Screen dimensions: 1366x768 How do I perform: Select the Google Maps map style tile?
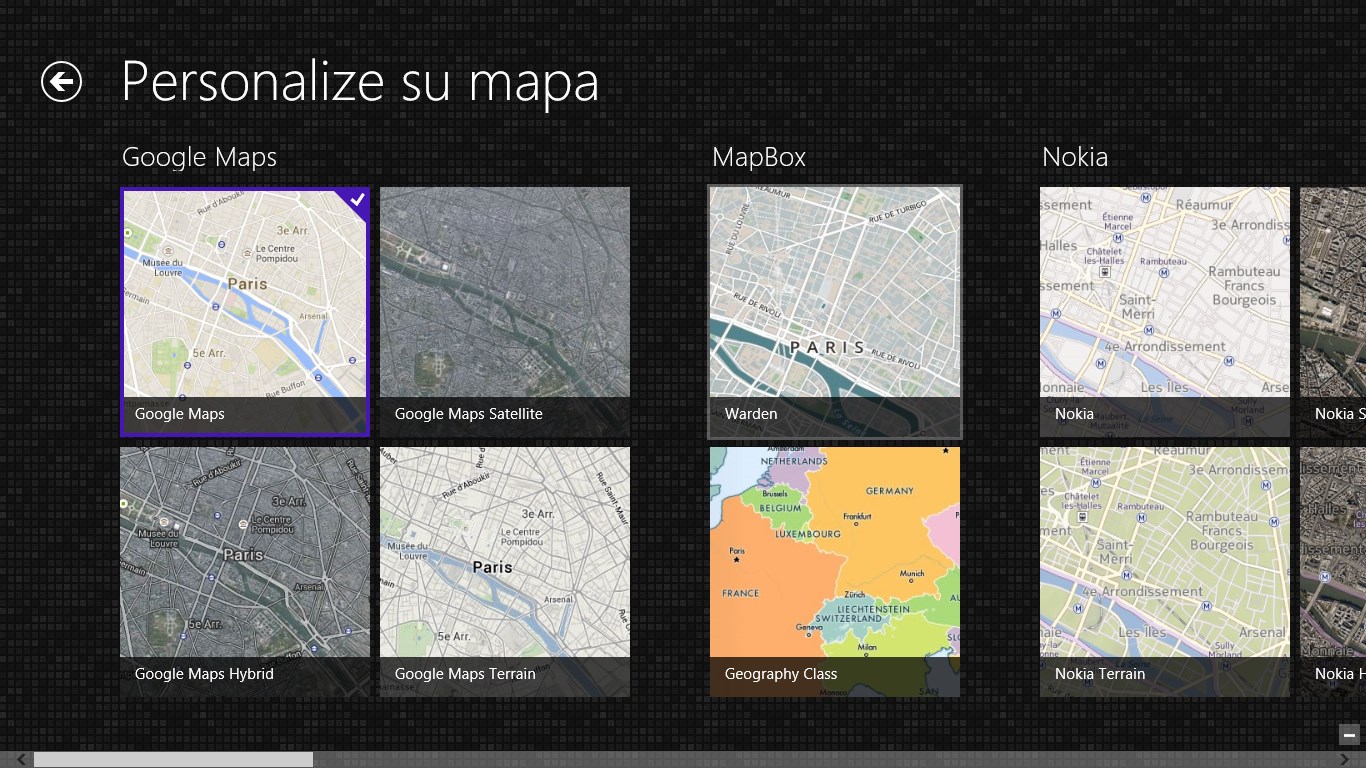coord(245,312)
